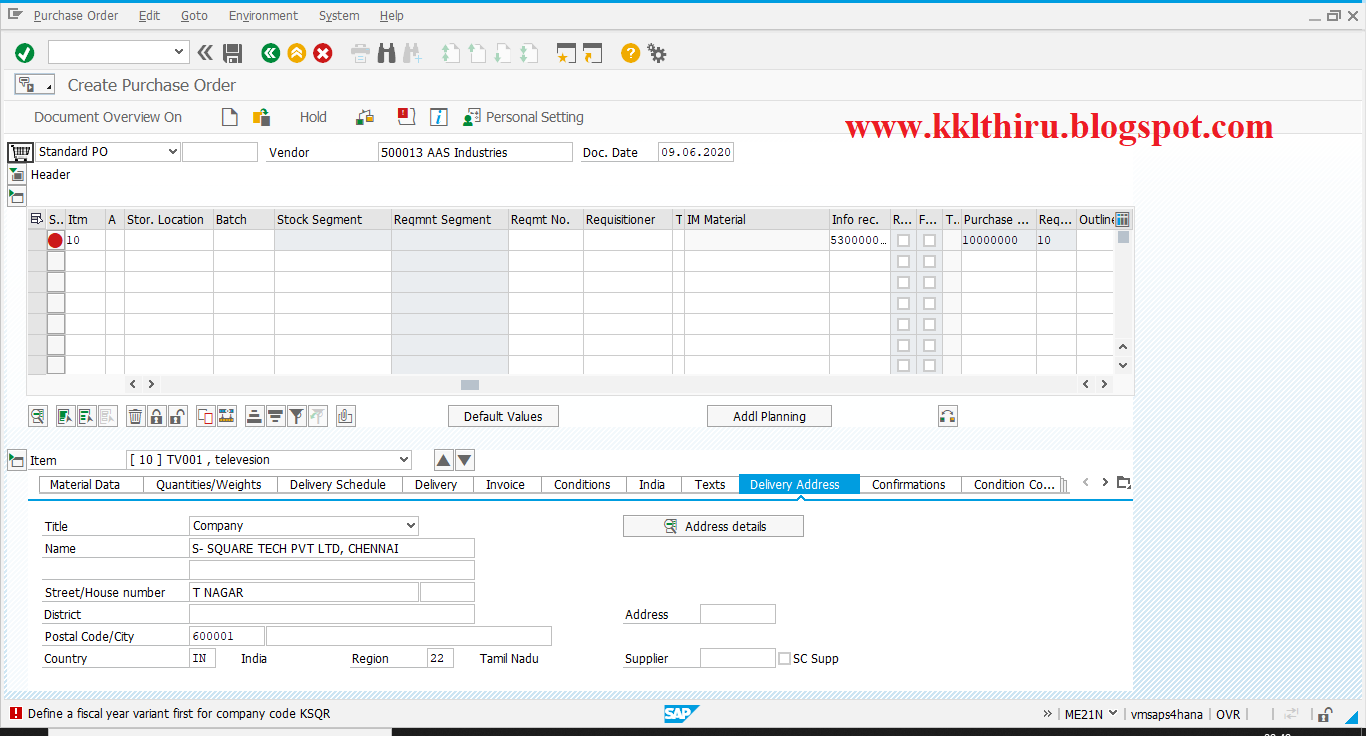Open Other Purchase Order icon
Image resolution: width=1366 pixels, height=736 pixels.
point(261,117)
